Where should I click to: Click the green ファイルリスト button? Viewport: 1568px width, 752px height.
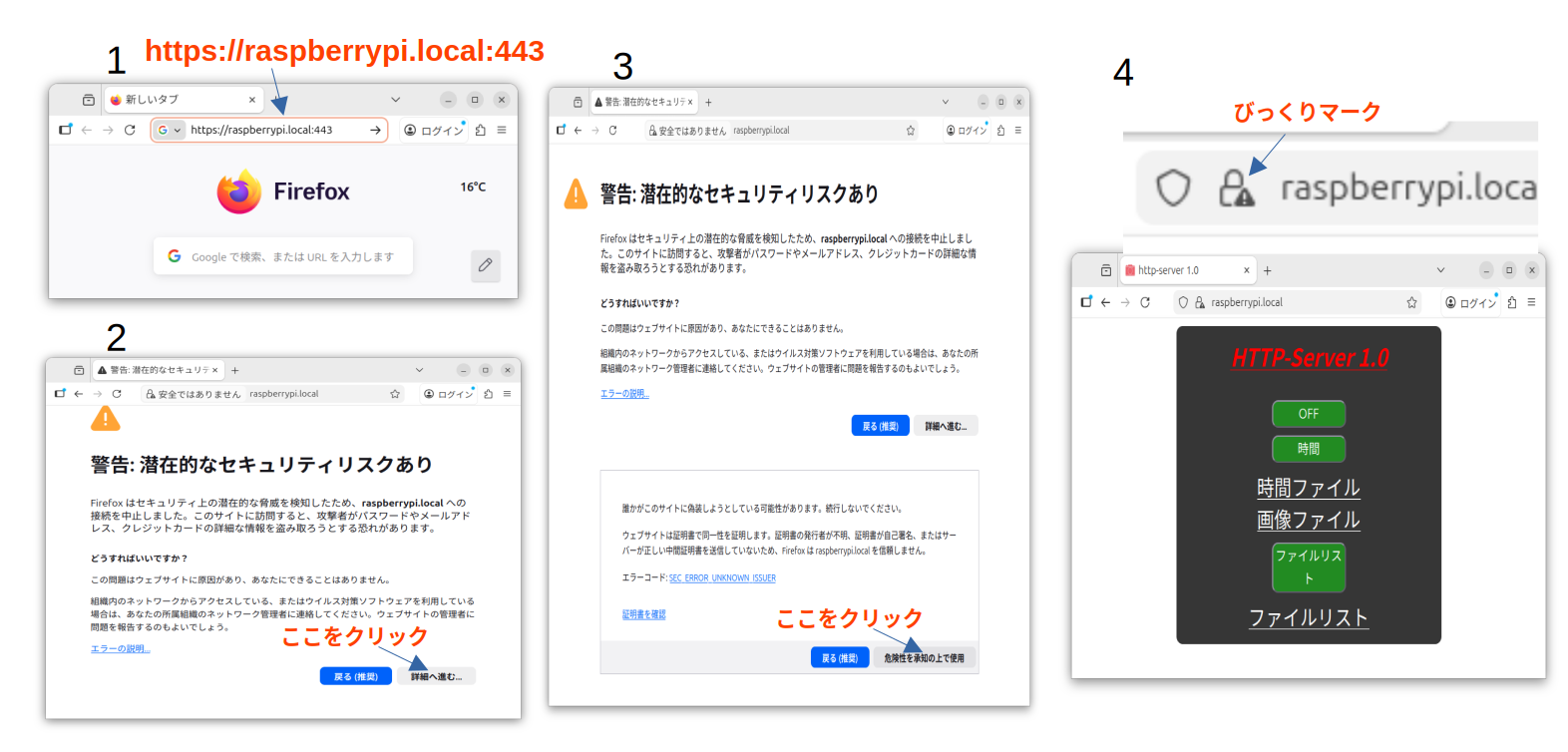click(1309, 566)
